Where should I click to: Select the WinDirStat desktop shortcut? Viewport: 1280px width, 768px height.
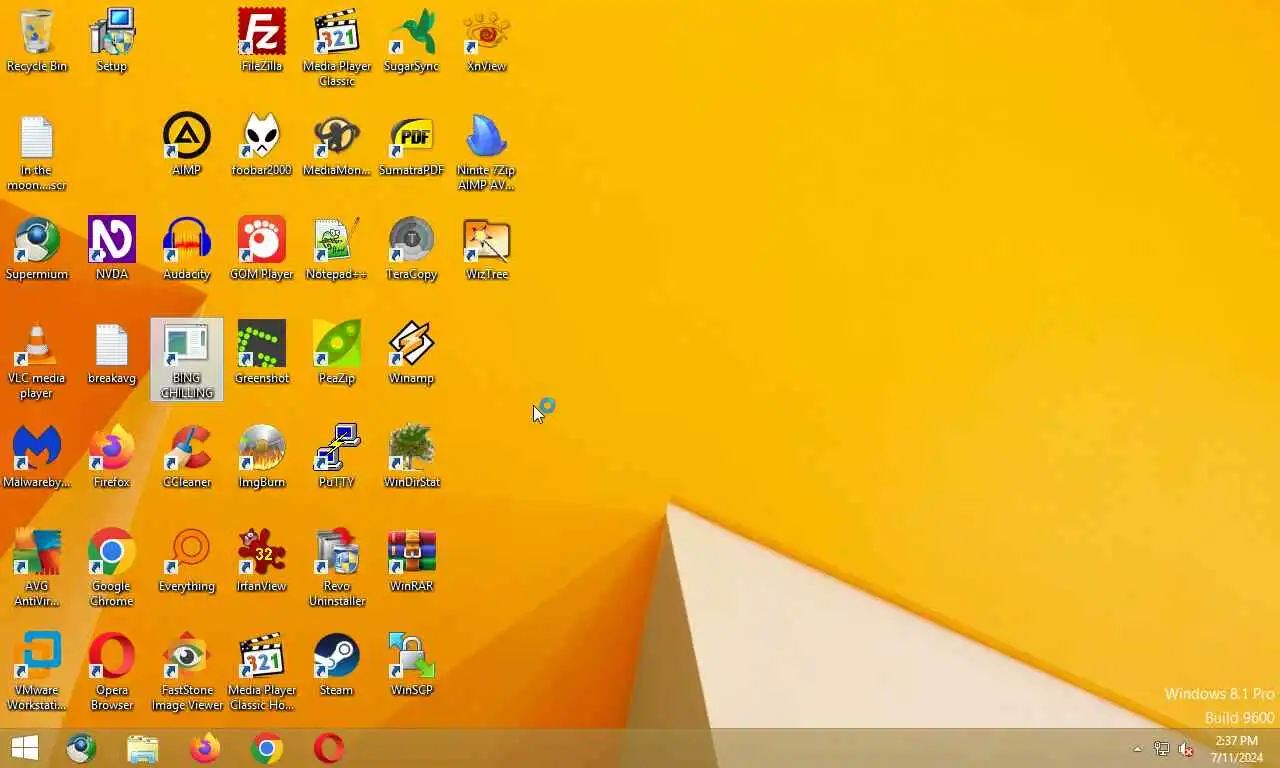(x=412, y=457)
